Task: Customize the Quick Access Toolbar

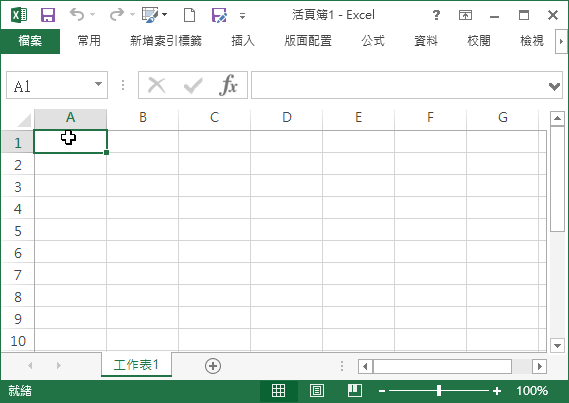Action: [x=242, y=16]
